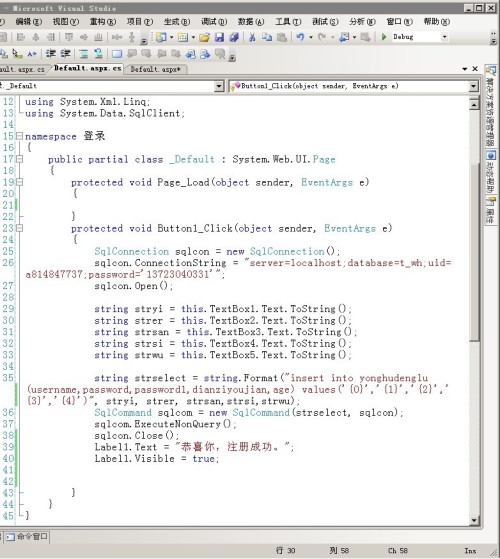
Task: Expand the Button1_Click member dropdown
Action: (473, 86)
